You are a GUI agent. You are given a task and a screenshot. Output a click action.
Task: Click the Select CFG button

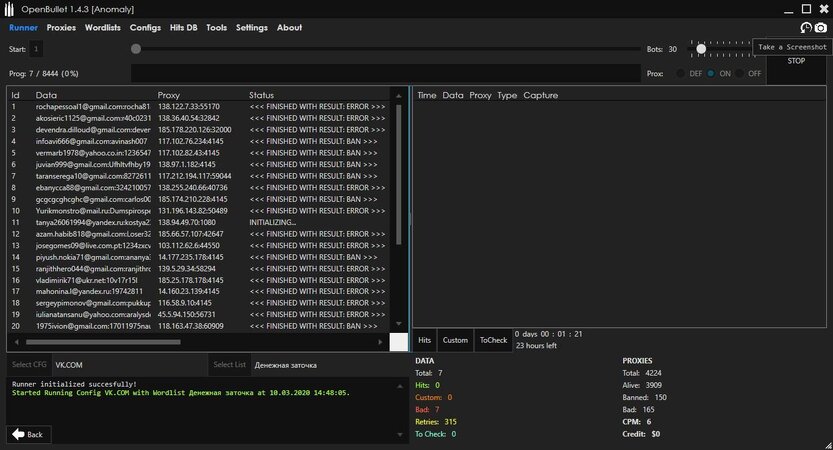tap(29, 364)
